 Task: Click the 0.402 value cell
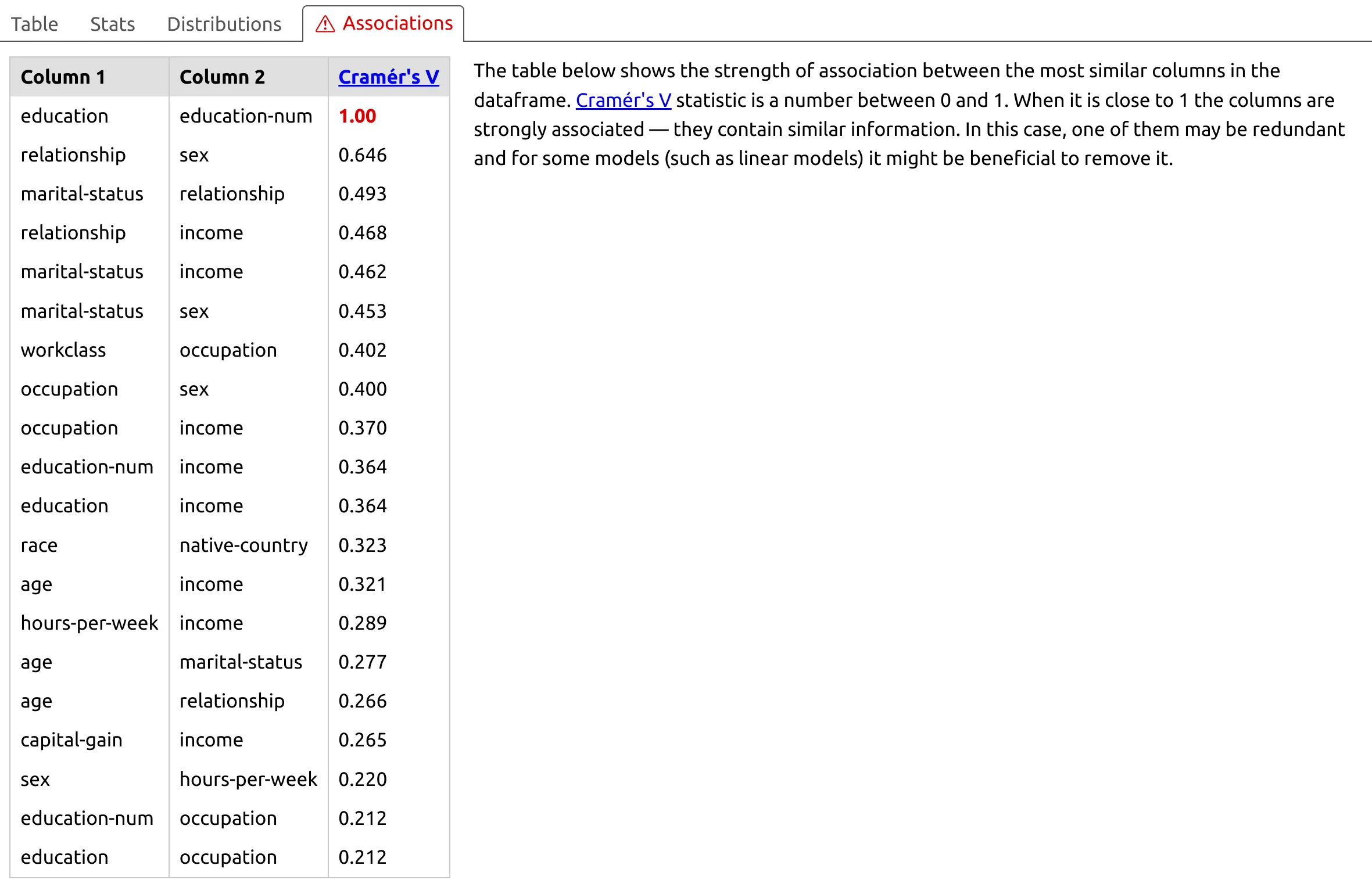pos(363,350)
